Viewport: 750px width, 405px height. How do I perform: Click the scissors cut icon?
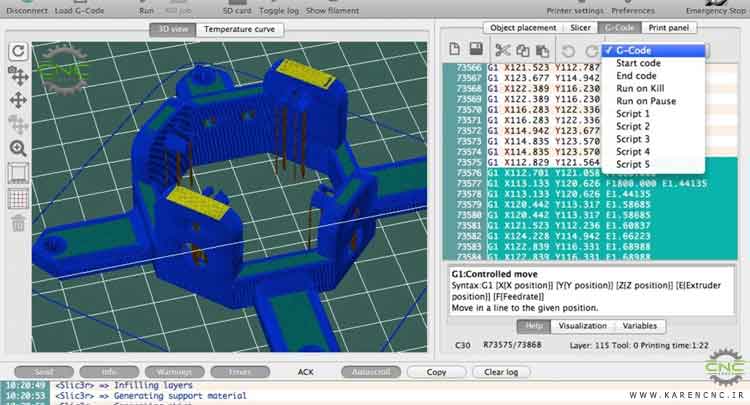click(x=502, y=50)
